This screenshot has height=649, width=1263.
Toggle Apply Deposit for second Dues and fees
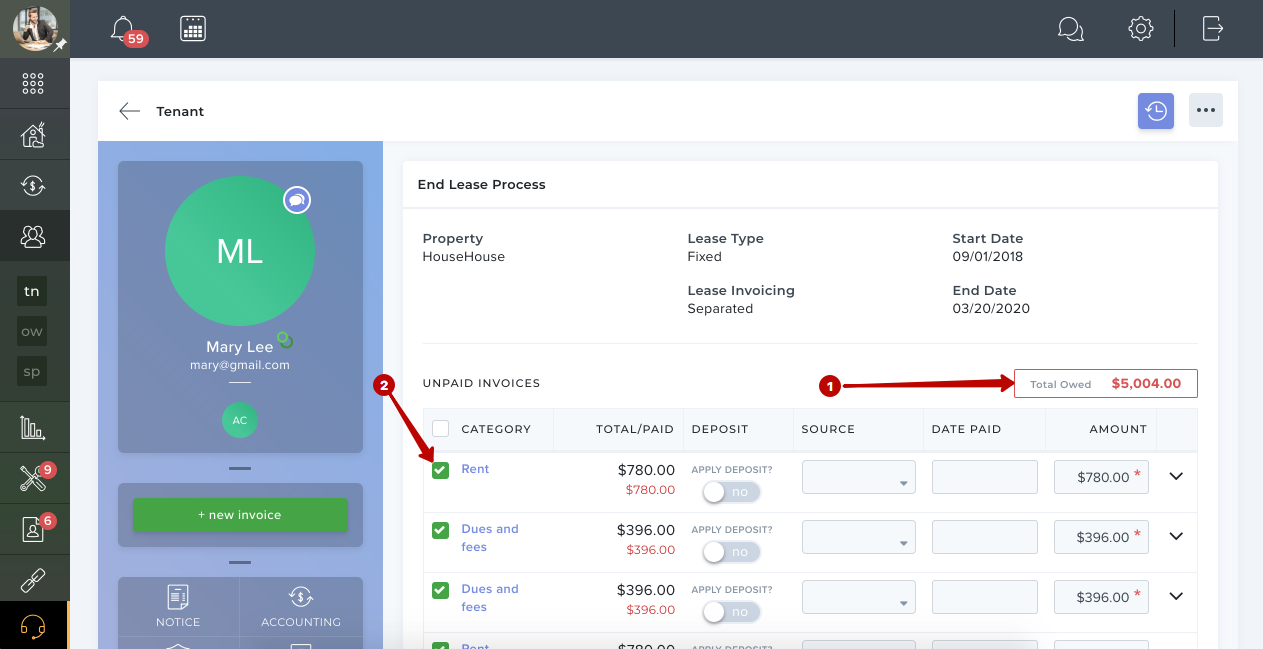coord(731,612)
